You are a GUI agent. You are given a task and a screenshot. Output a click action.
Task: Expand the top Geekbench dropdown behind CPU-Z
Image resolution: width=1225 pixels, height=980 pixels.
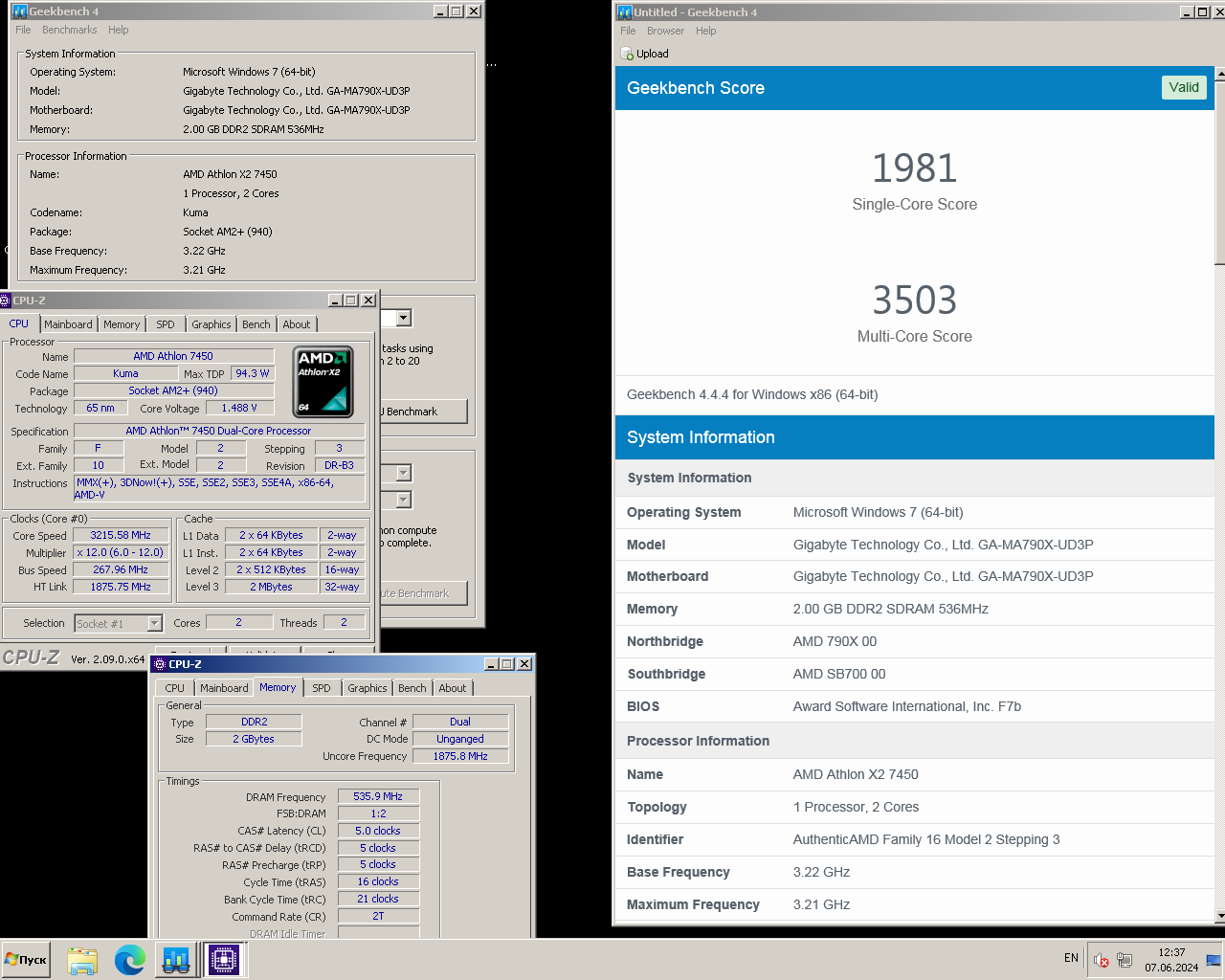click(404, 318)
